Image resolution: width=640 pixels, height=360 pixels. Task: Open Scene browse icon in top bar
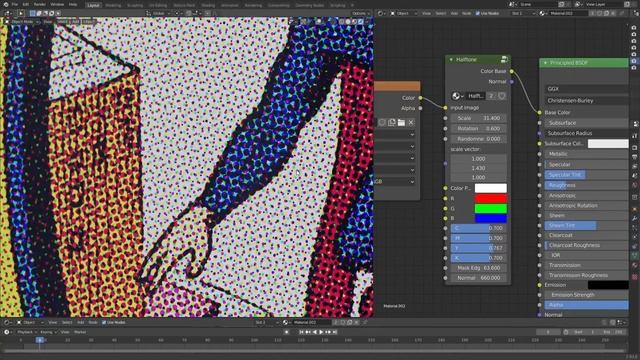point(513,4)
